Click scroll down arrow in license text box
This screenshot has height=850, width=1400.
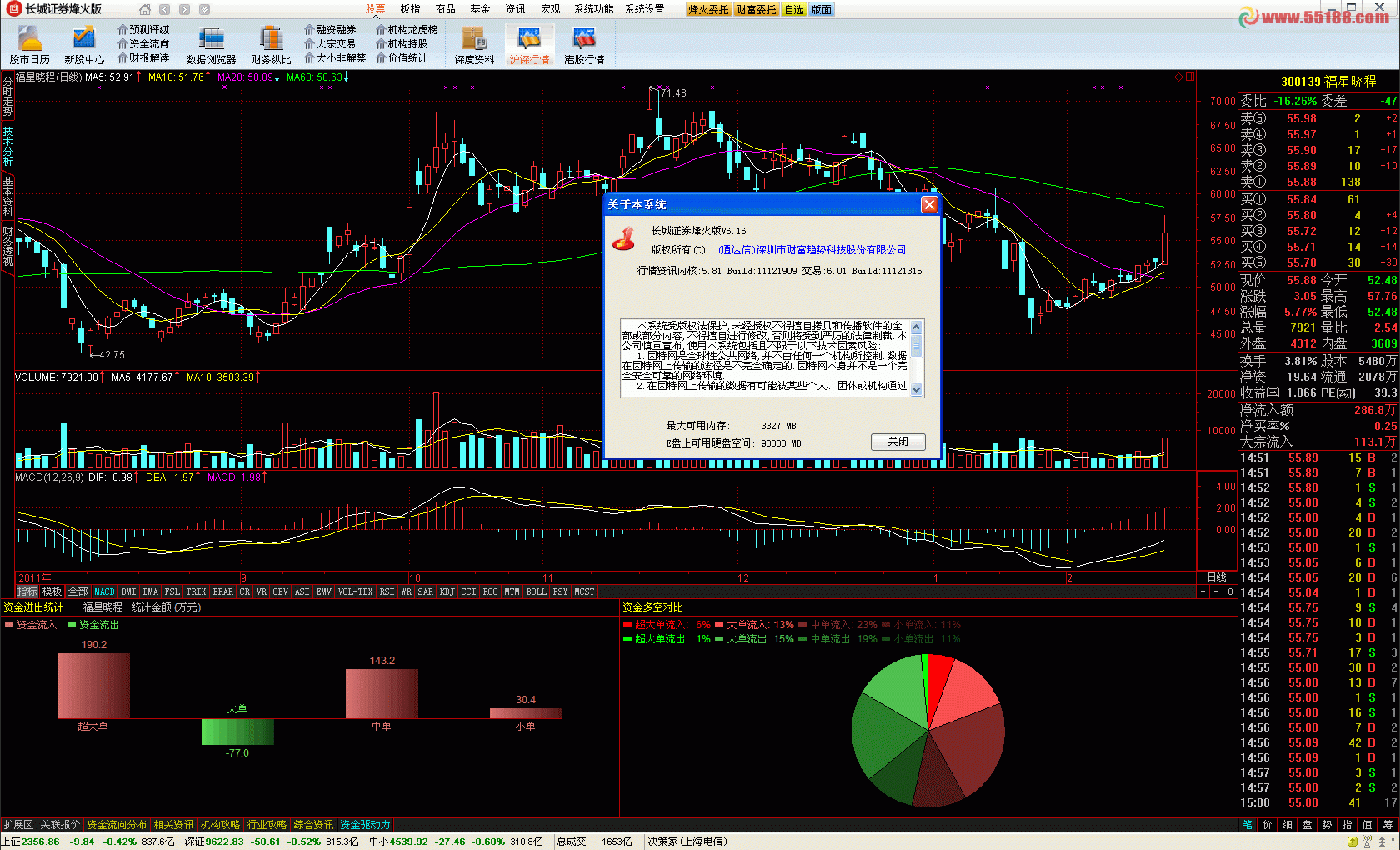pos(917,389)
